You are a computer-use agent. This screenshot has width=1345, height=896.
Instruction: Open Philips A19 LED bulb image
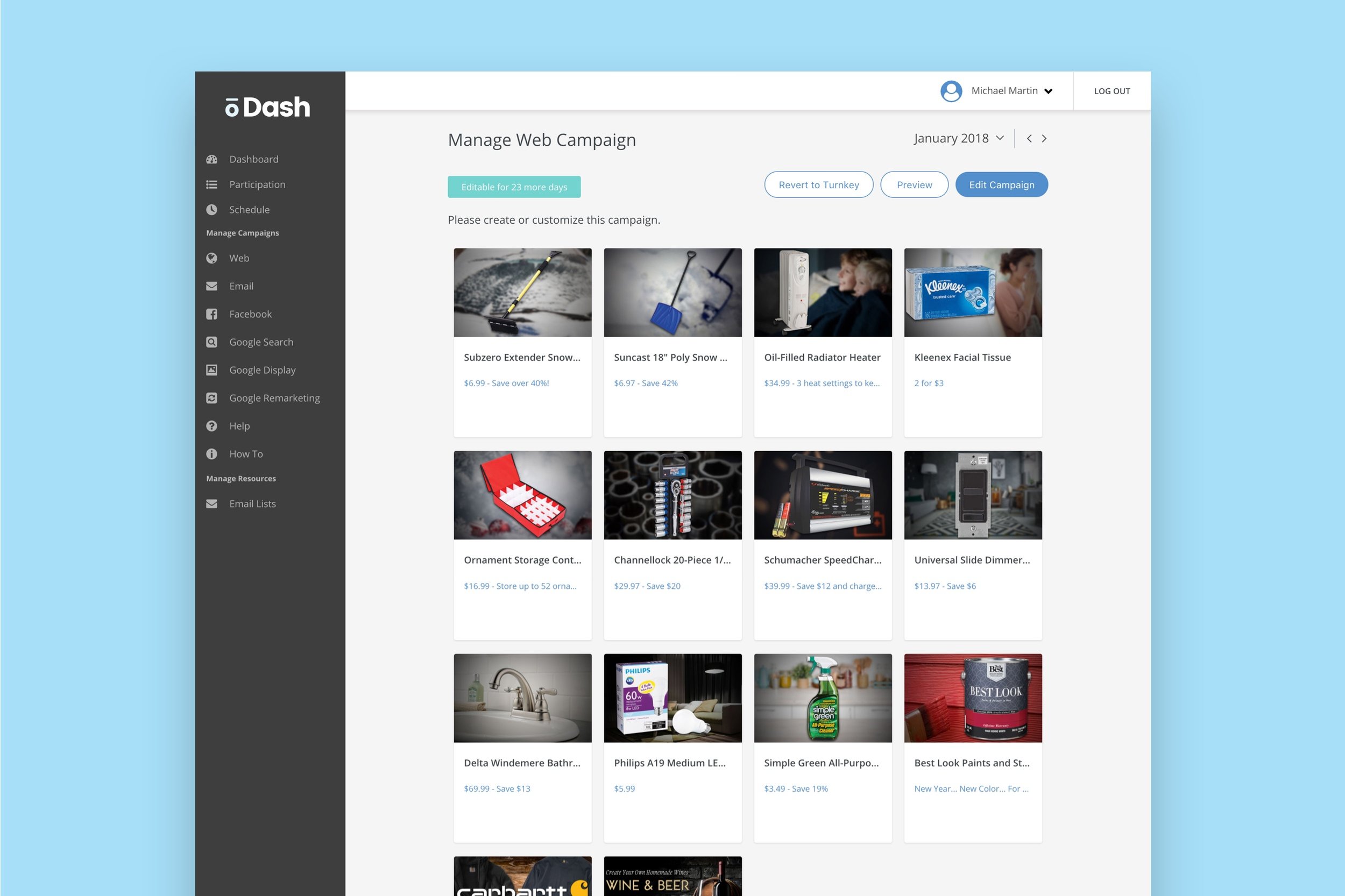coord(673,698)
